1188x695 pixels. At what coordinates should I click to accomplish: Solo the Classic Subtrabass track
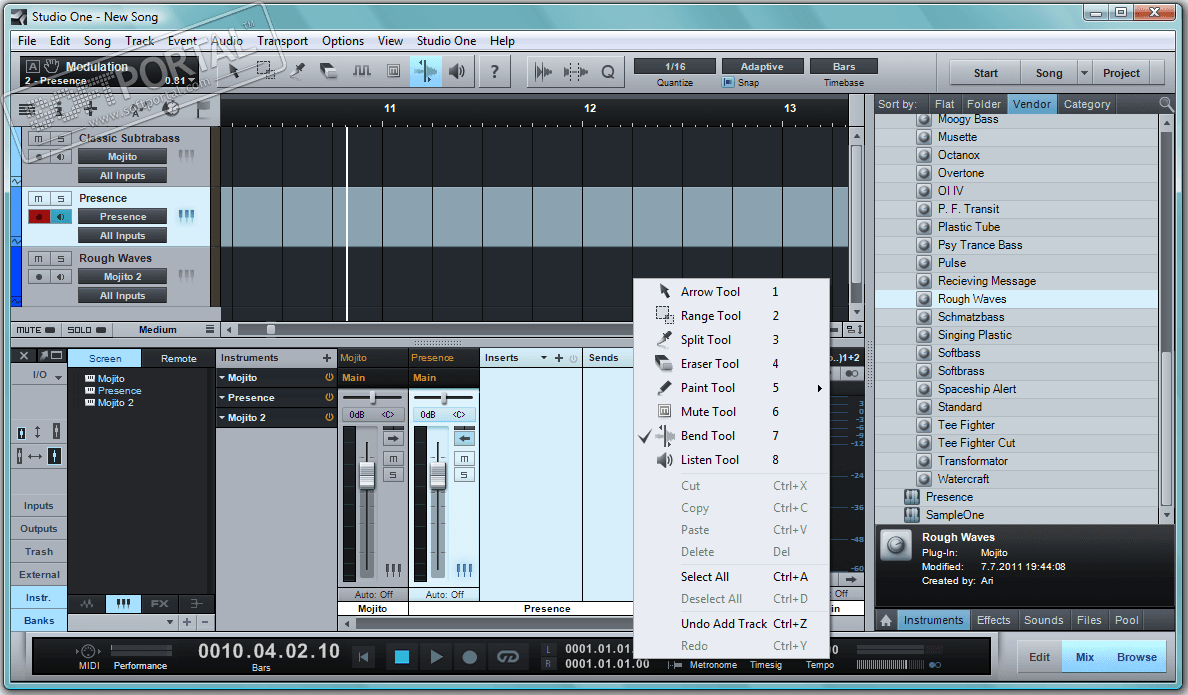pyautogui.click(x=61, y=138)
